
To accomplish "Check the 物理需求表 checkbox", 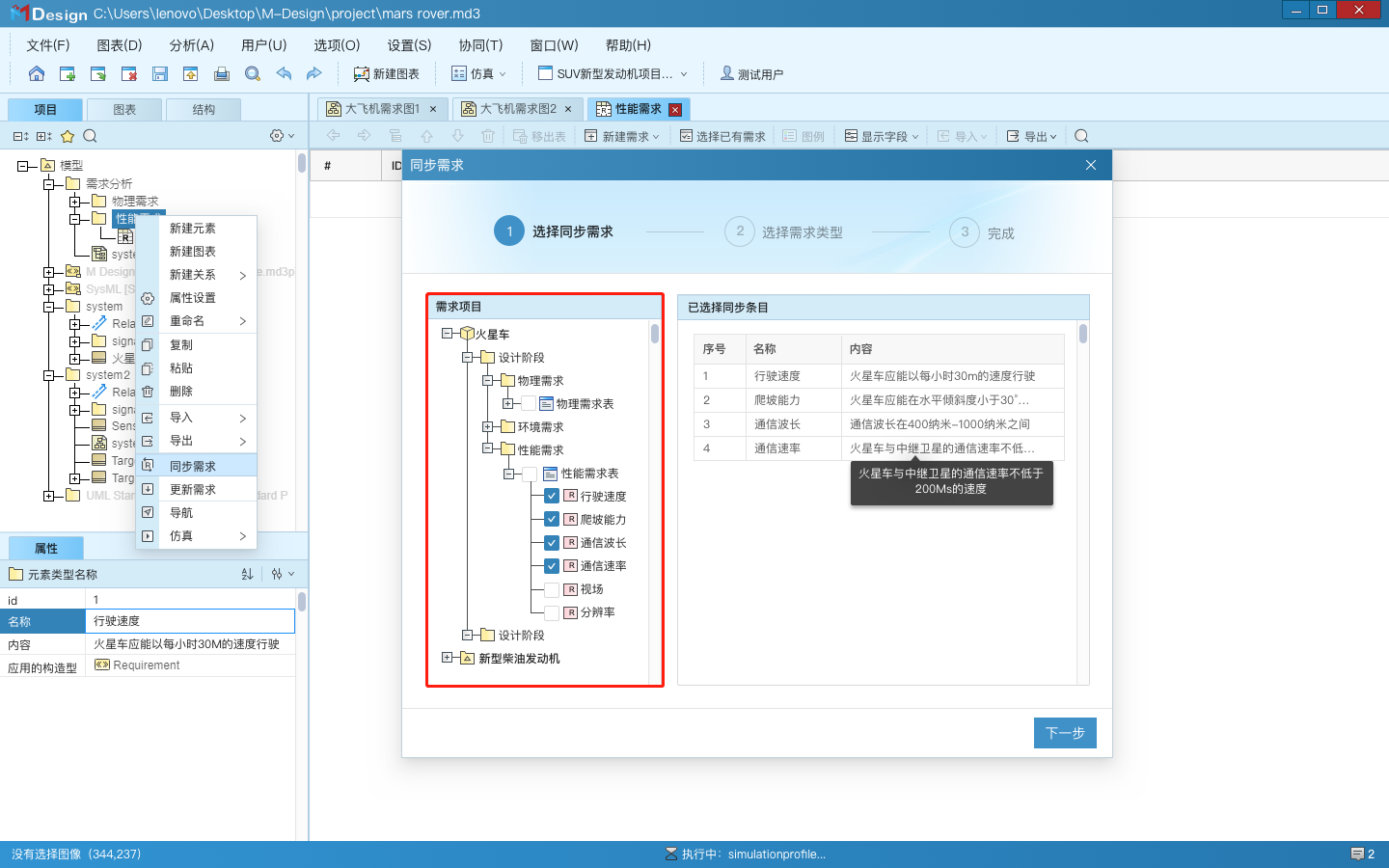I will 529,403.
